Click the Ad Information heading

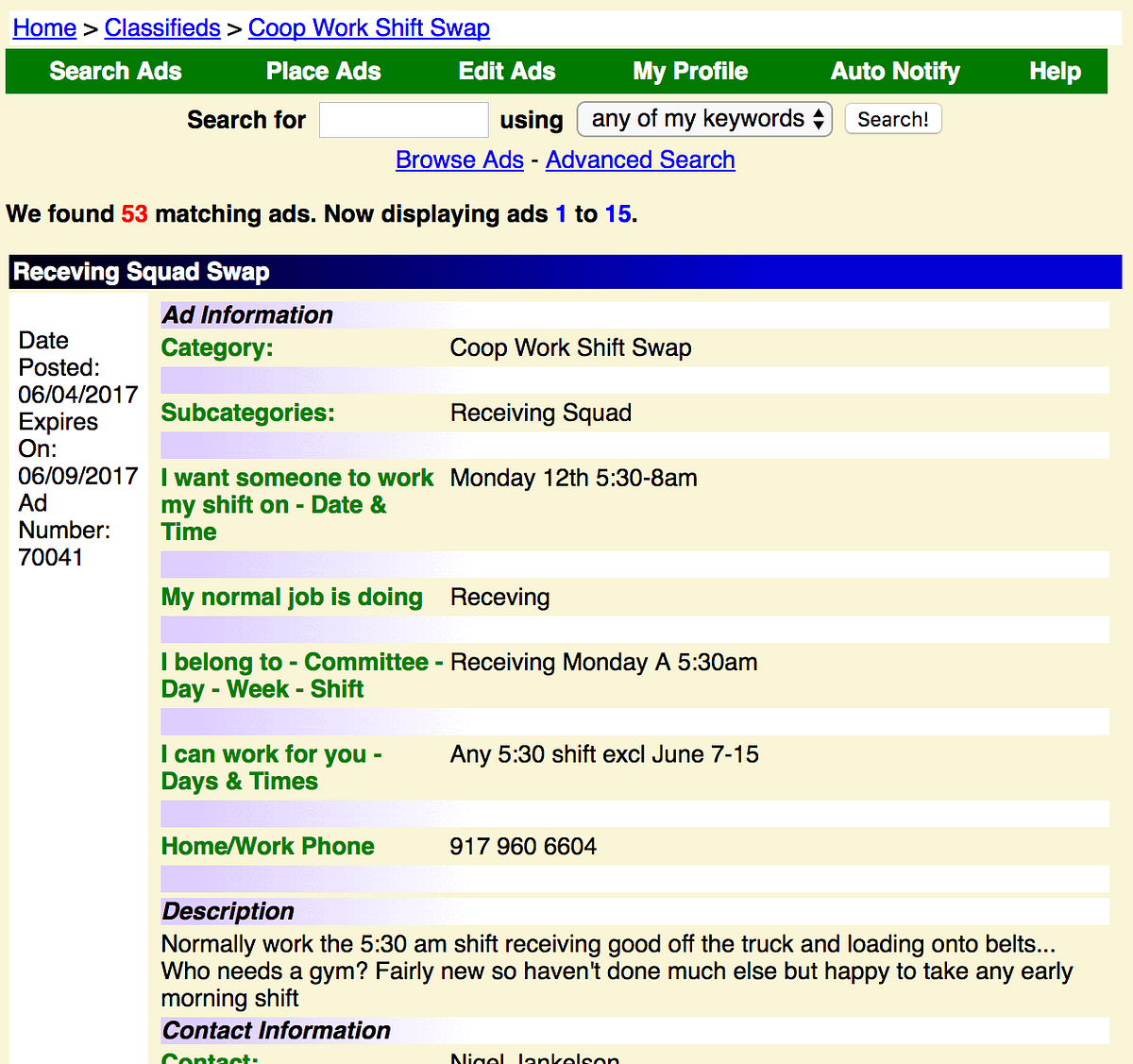click(x=247, y=314)
